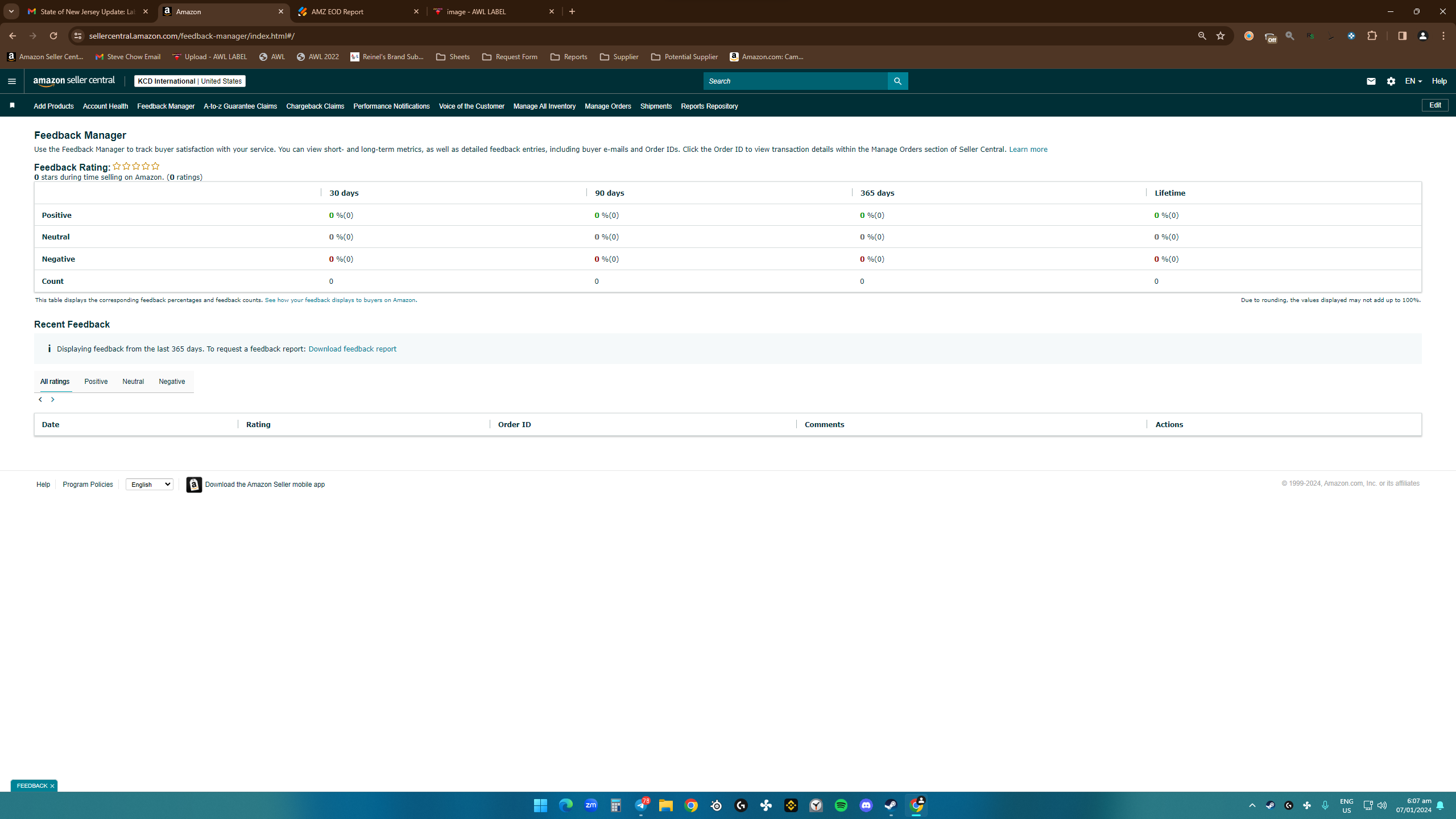Click into the Seller Central search field
Screen dimensions: 1456x819
click(795, 81)
